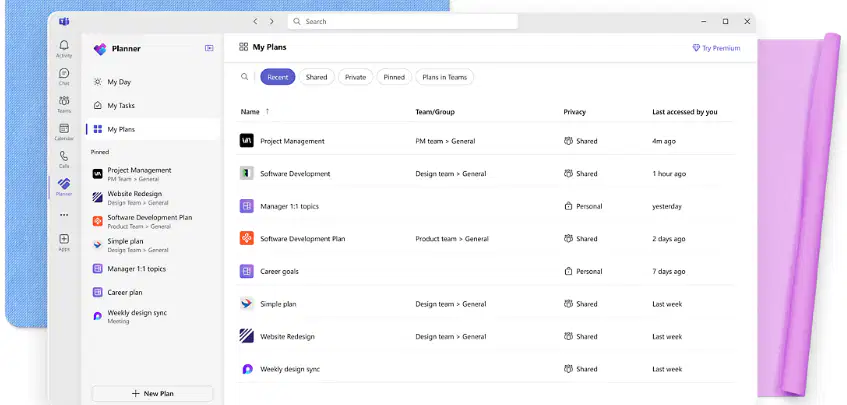Click the orange Software Development Plan icon in table

coord(247,238)
